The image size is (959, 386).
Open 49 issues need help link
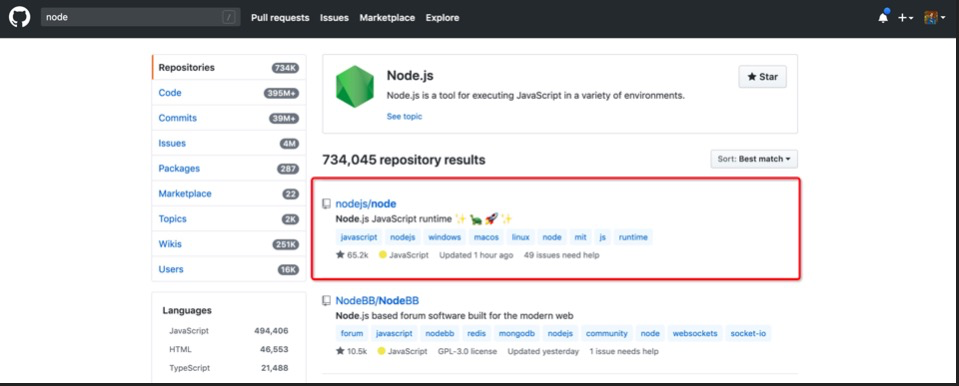pyautogui.click(x=561, y=255)
